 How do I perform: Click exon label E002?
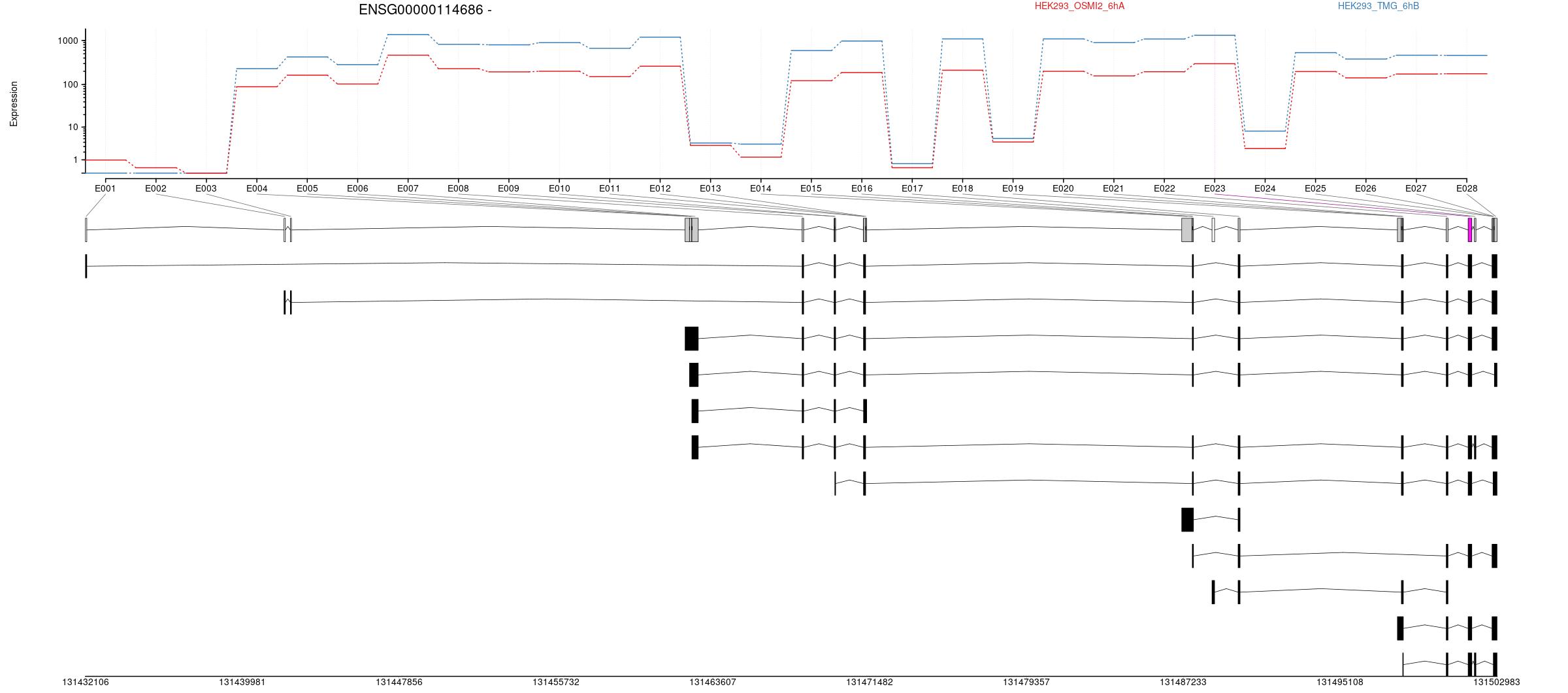tap(155, 188)
